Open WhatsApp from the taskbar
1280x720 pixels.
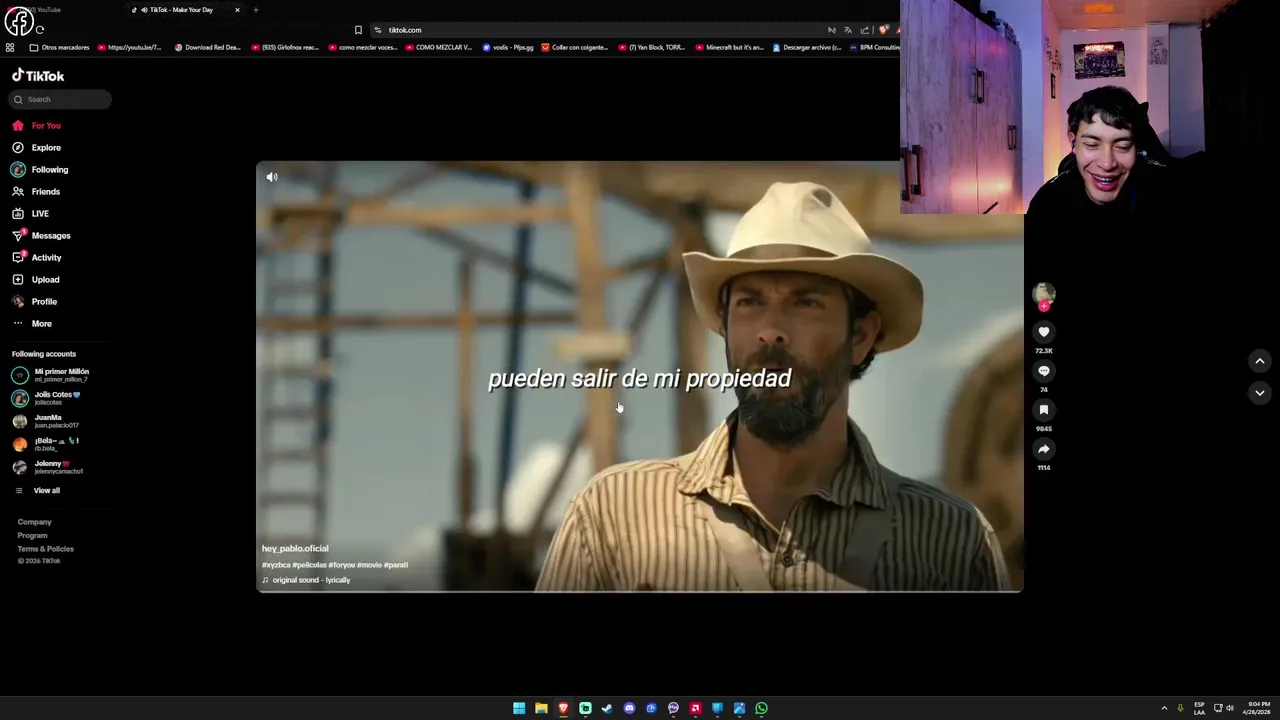(761, 708)
